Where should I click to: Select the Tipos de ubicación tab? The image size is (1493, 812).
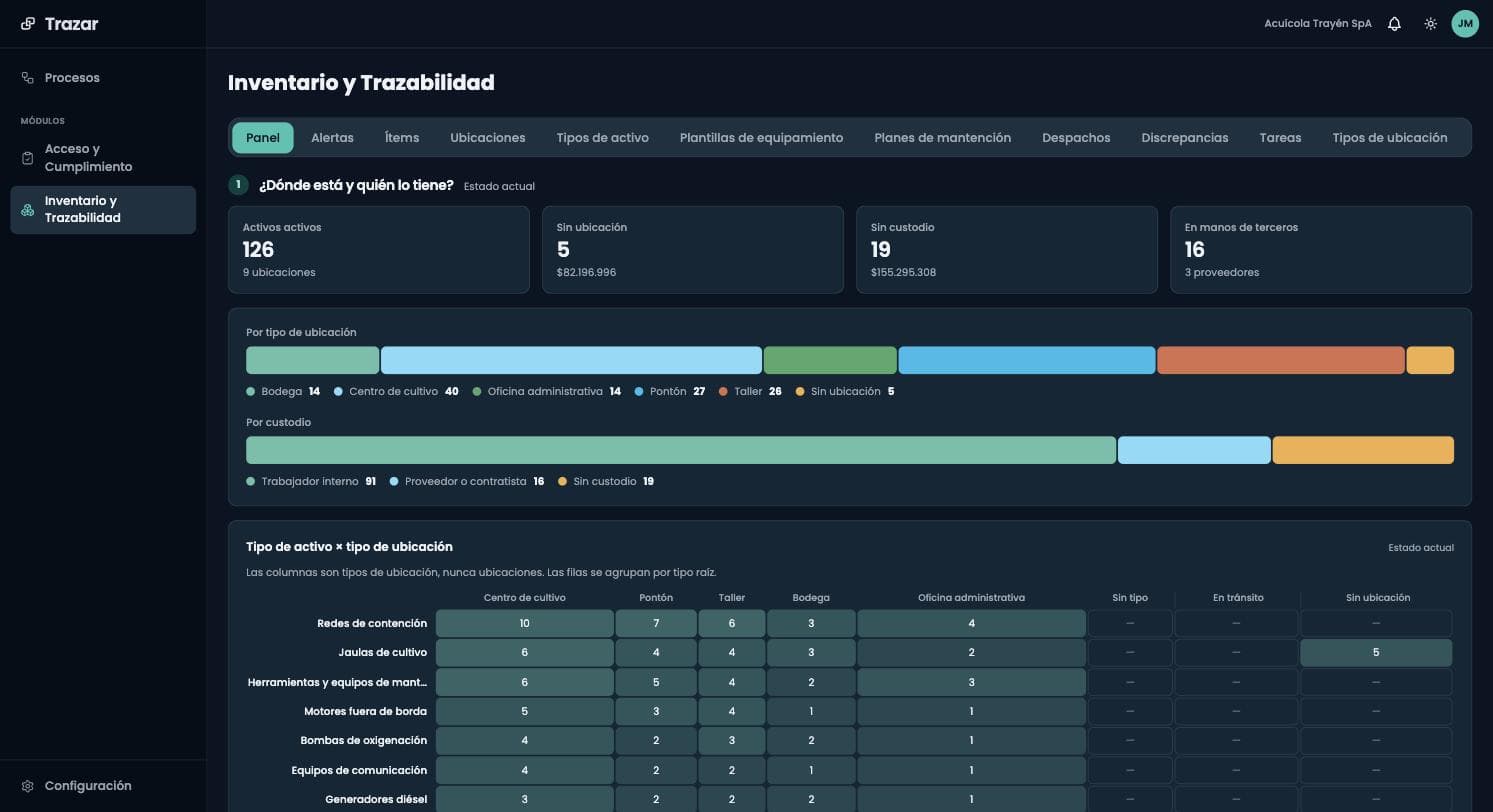(x=1390, y=138)
